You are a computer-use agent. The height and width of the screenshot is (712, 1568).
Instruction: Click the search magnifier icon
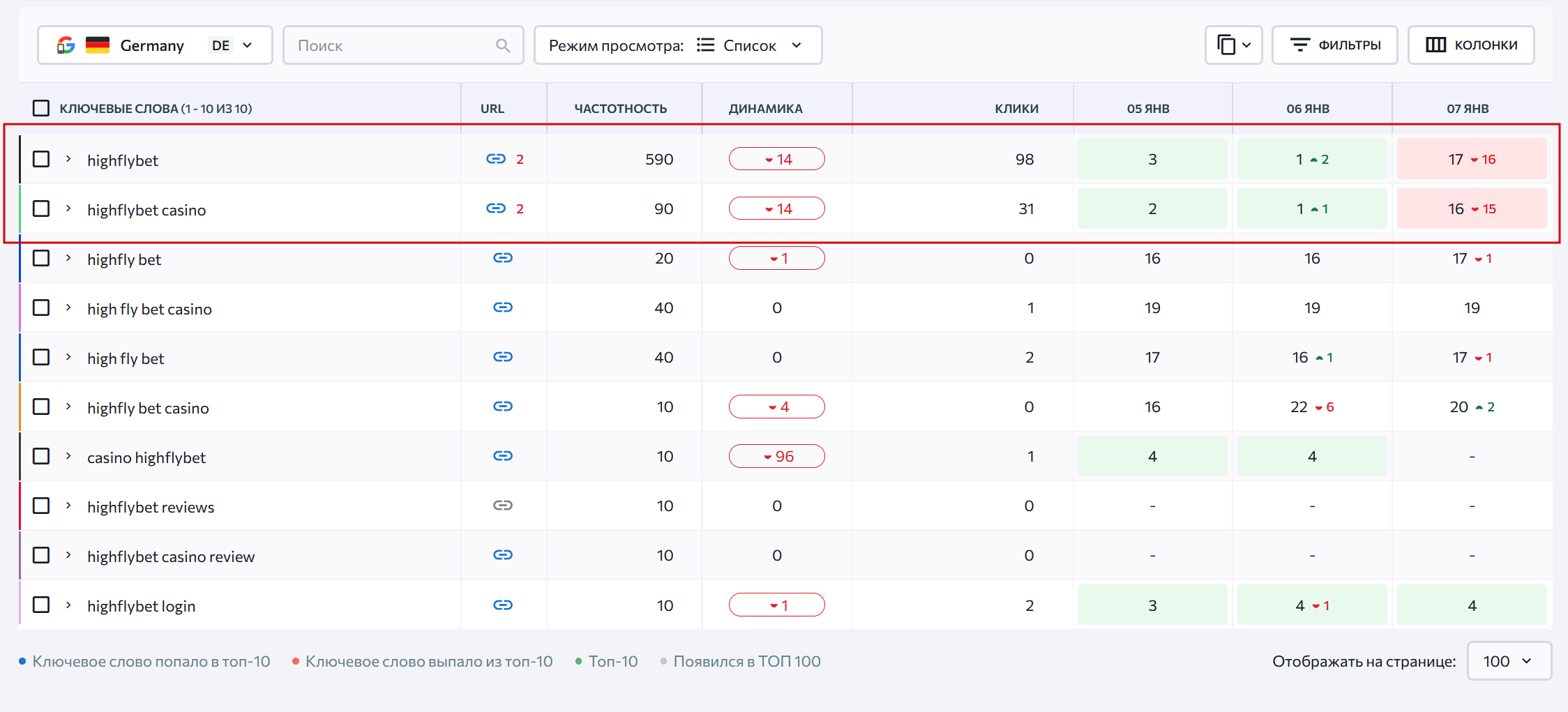503,45
